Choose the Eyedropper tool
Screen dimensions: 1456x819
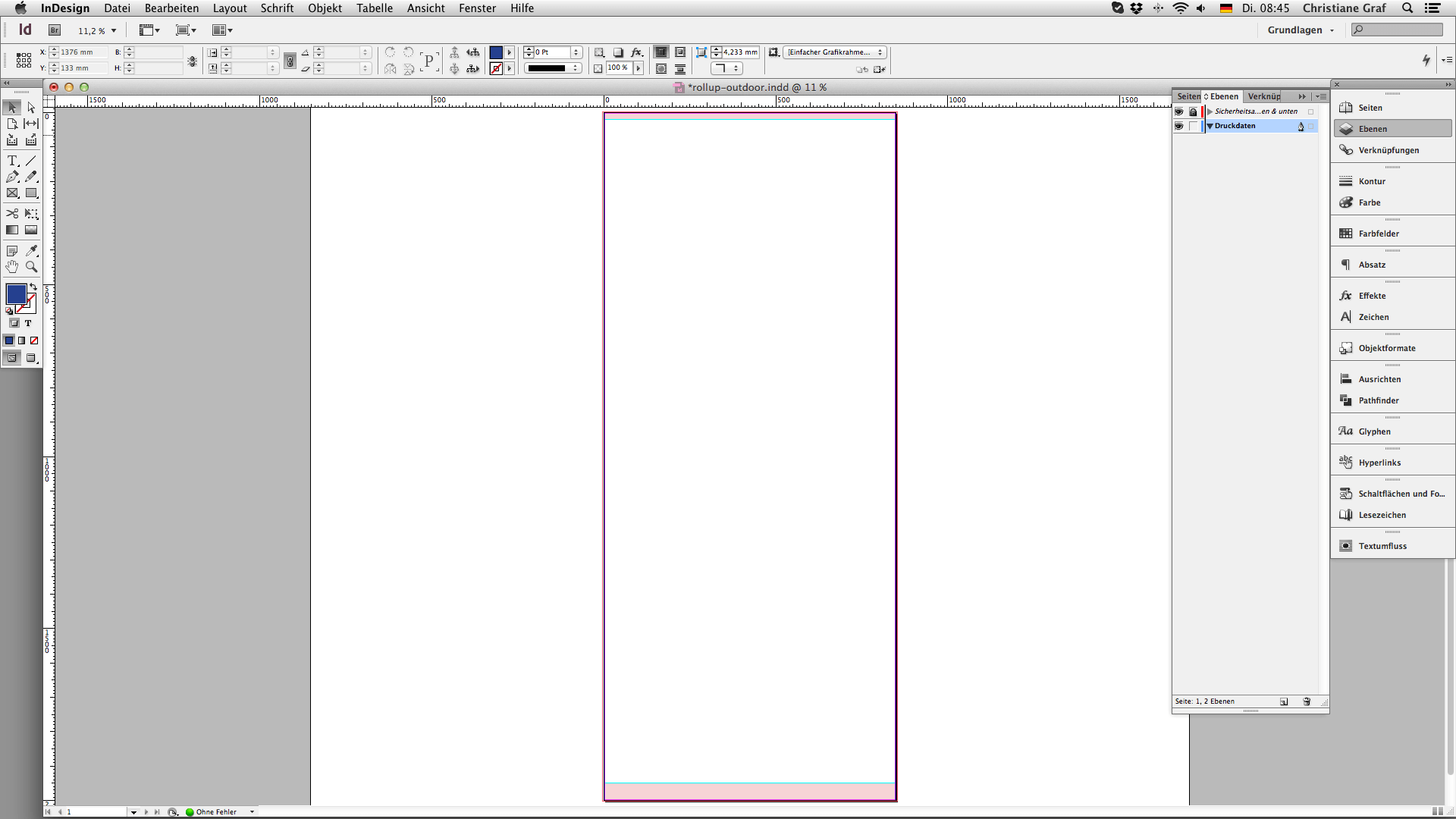31,250
